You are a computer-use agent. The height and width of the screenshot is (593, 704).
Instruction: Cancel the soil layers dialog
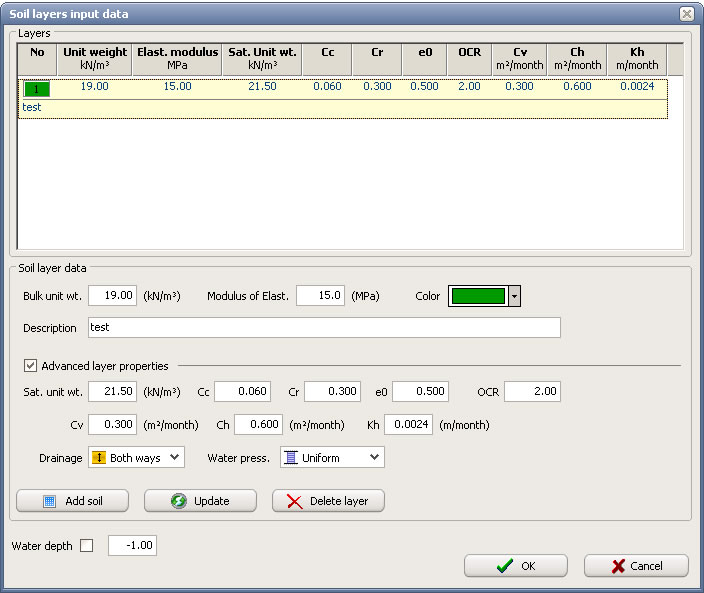point(636,566)
